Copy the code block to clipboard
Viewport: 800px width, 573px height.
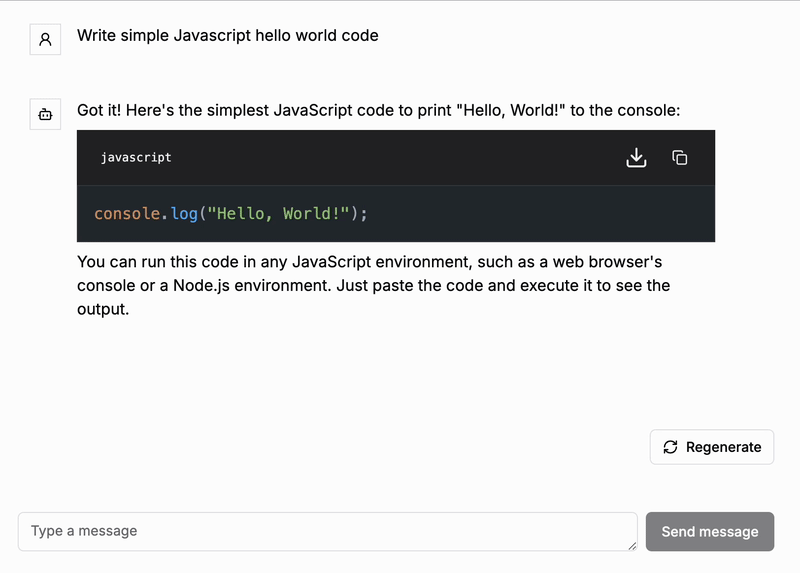[680, 158]
